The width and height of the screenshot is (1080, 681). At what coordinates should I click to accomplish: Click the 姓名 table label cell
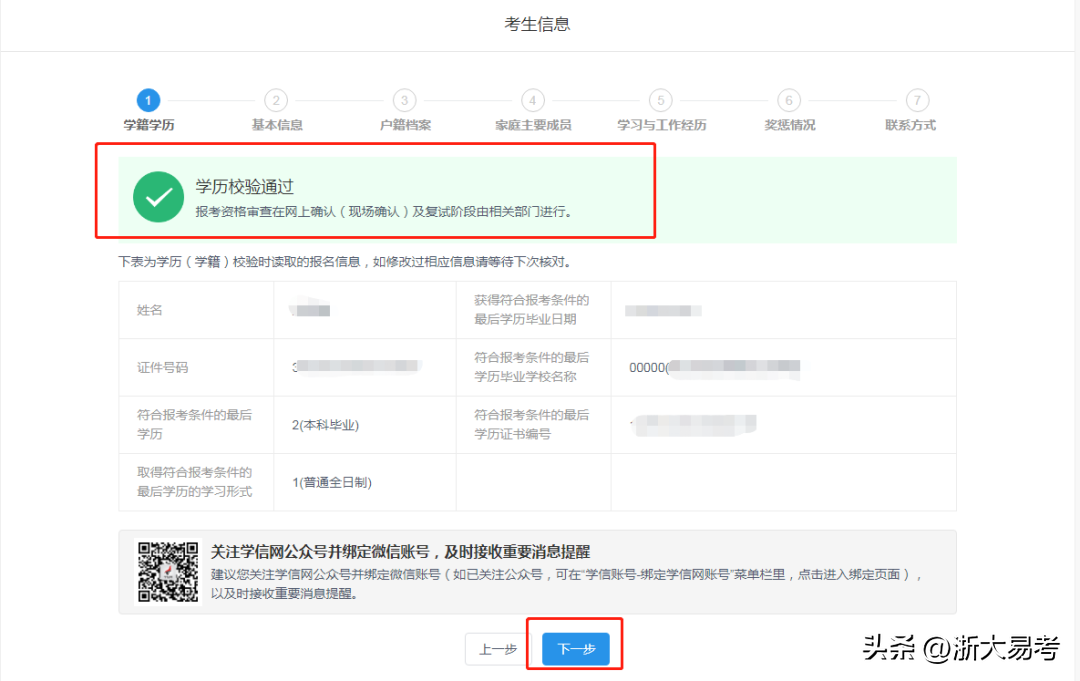pos(150,310)
